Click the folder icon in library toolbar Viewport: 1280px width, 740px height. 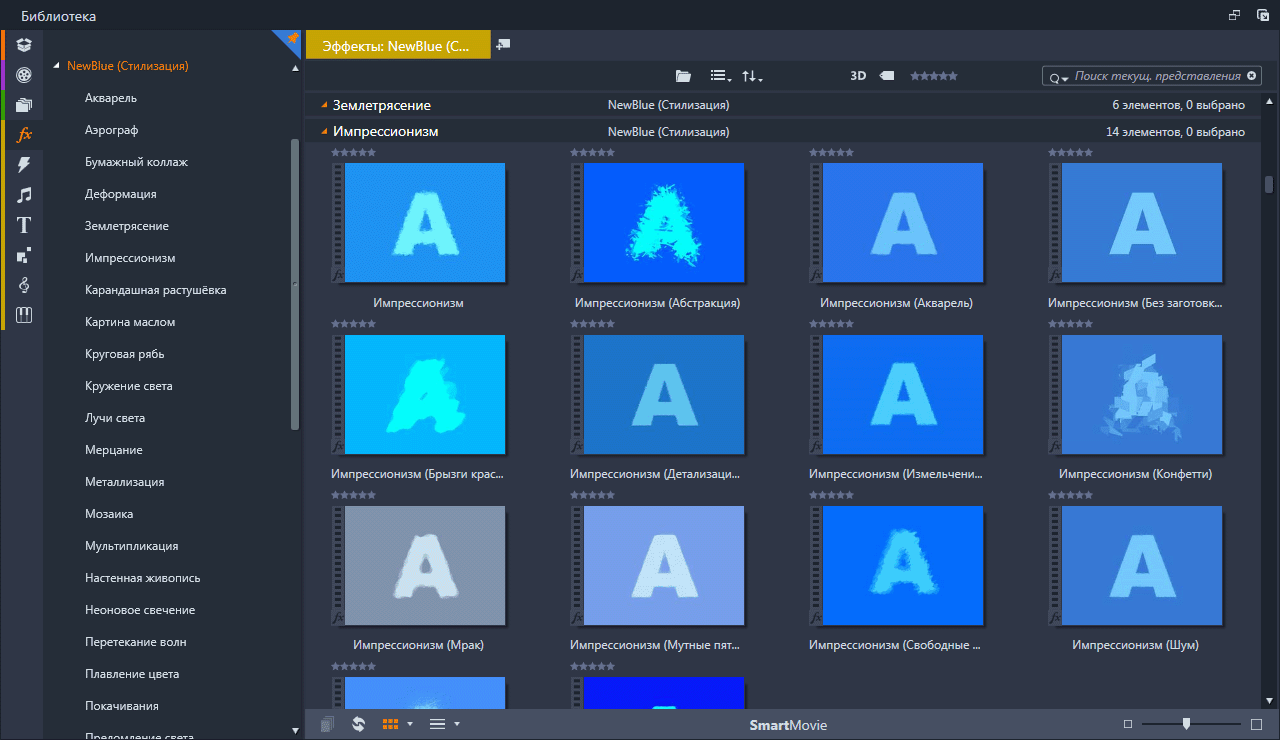(683, 76)
